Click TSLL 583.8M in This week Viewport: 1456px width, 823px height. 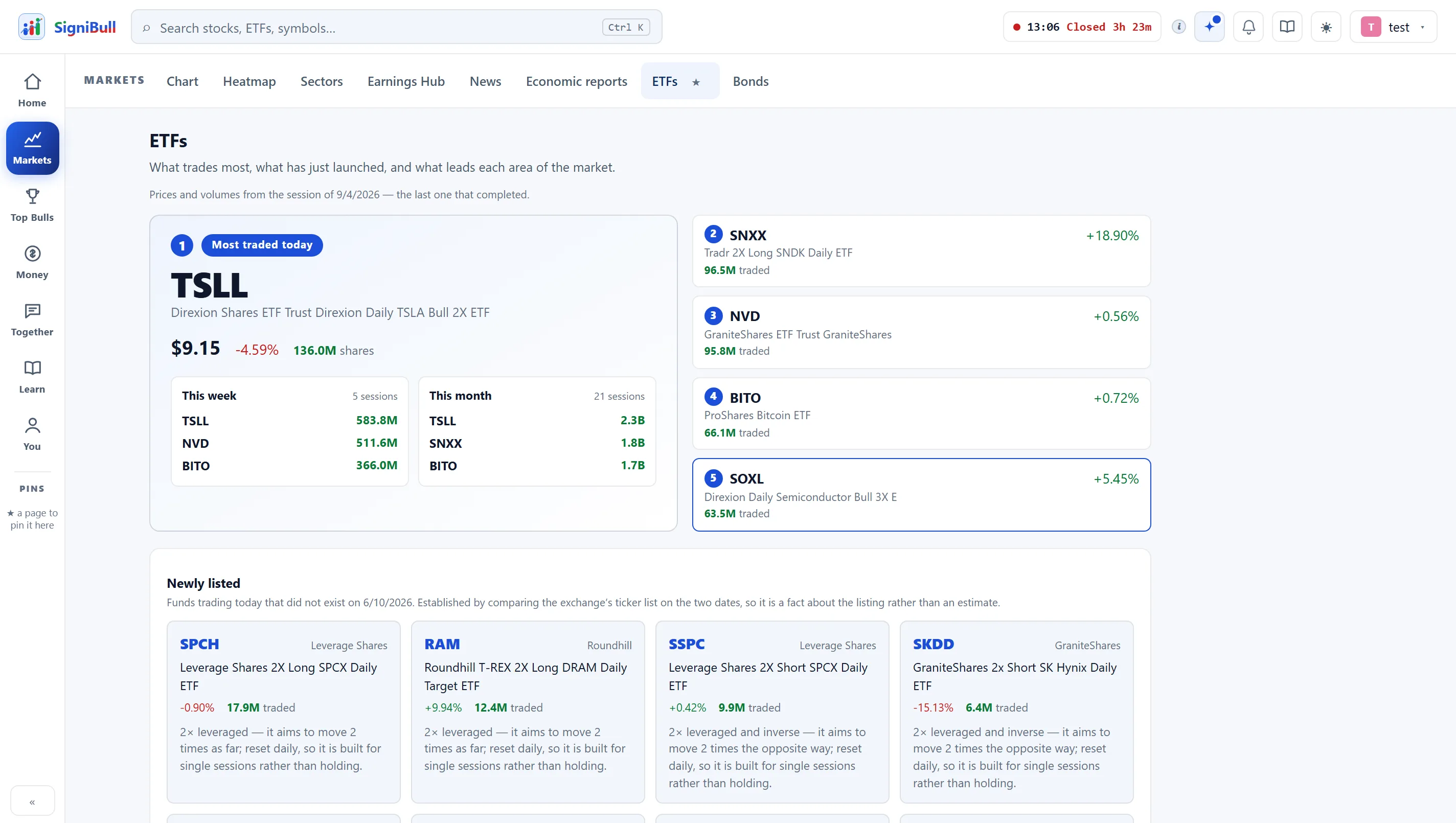click(x=289, y=421)
